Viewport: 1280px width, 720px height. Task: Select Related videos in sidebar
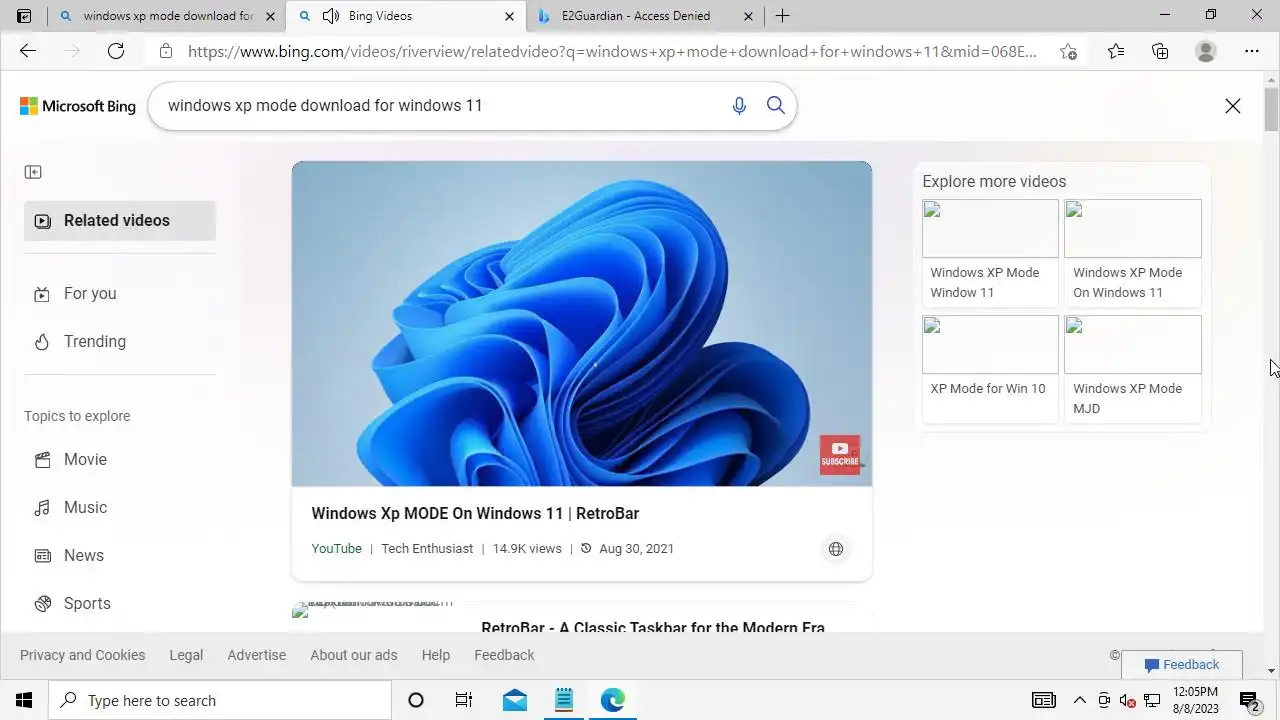[120, 221]
